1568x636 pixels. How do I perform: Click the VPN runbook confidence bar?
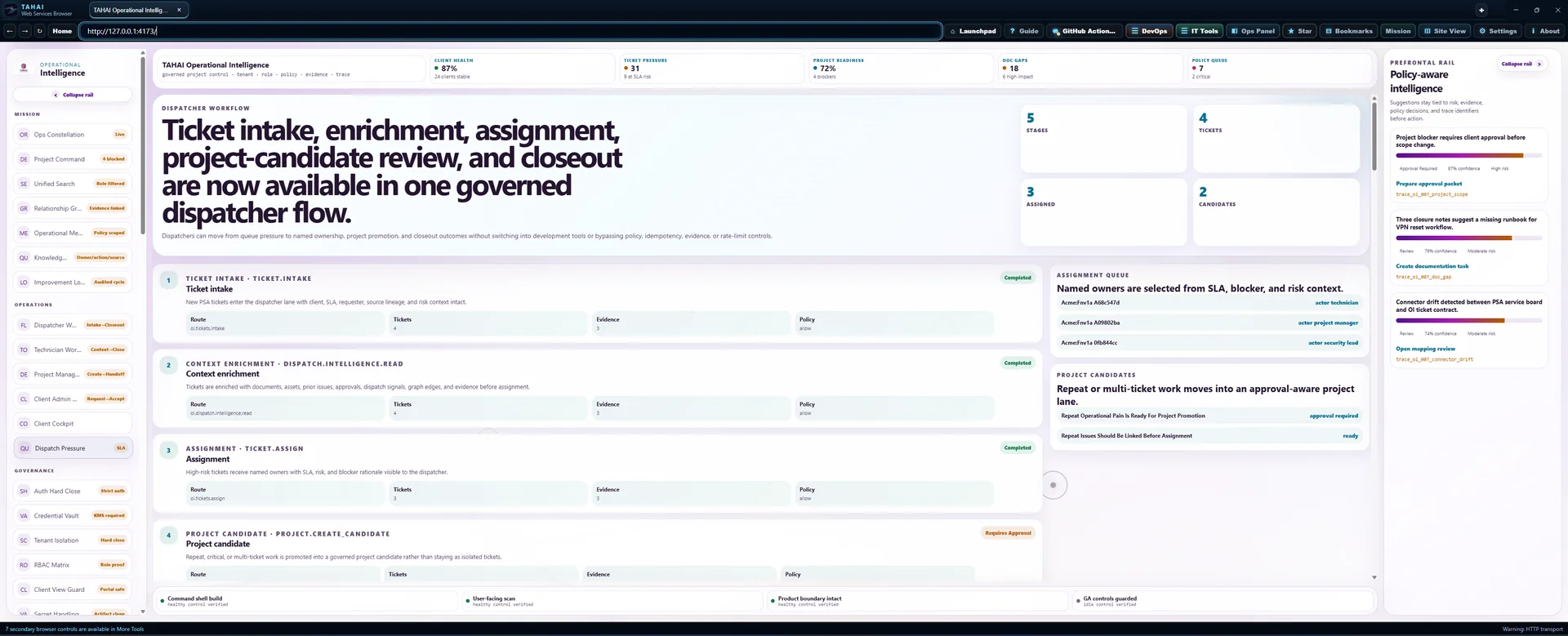(1468, 238)
